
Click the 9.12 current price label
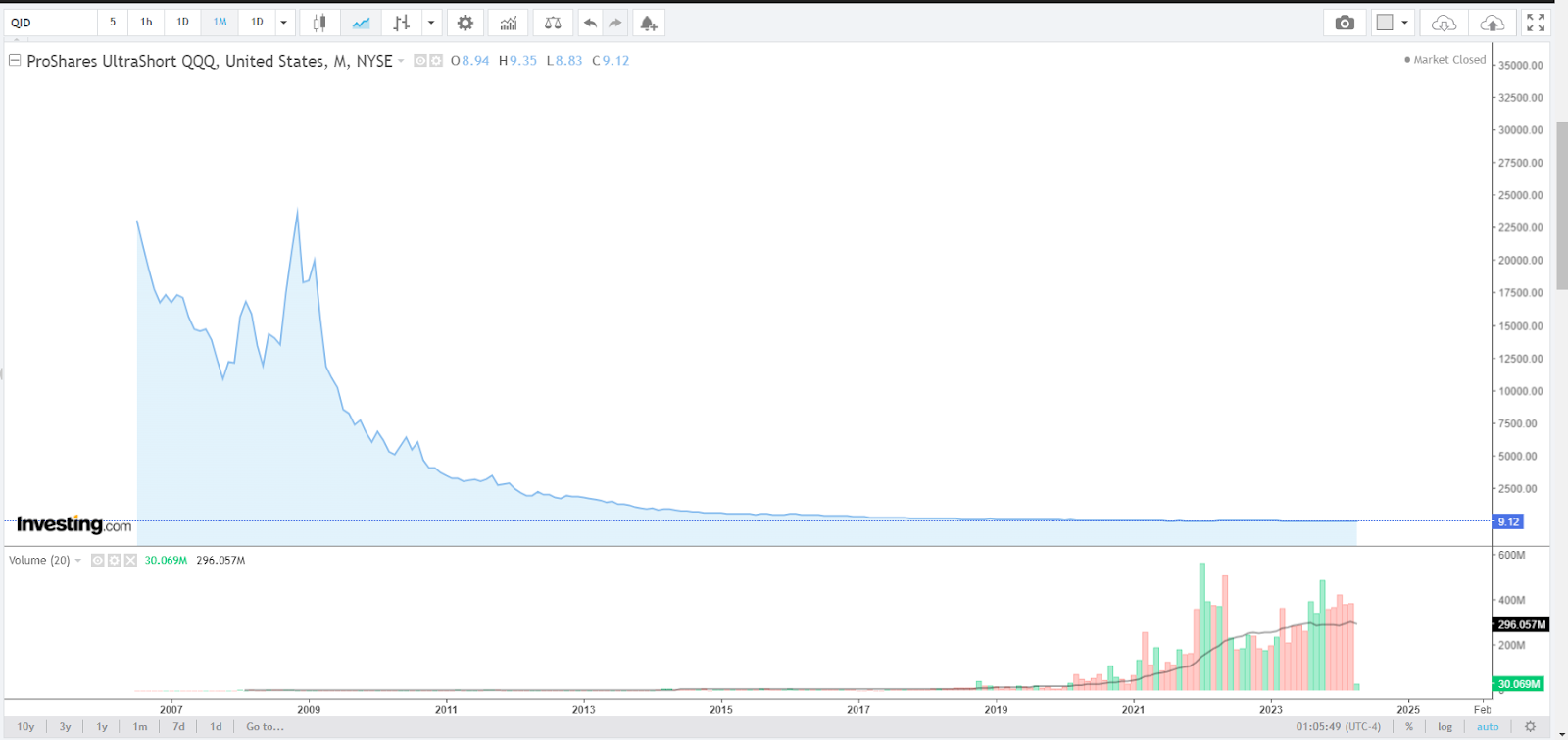1508,521
